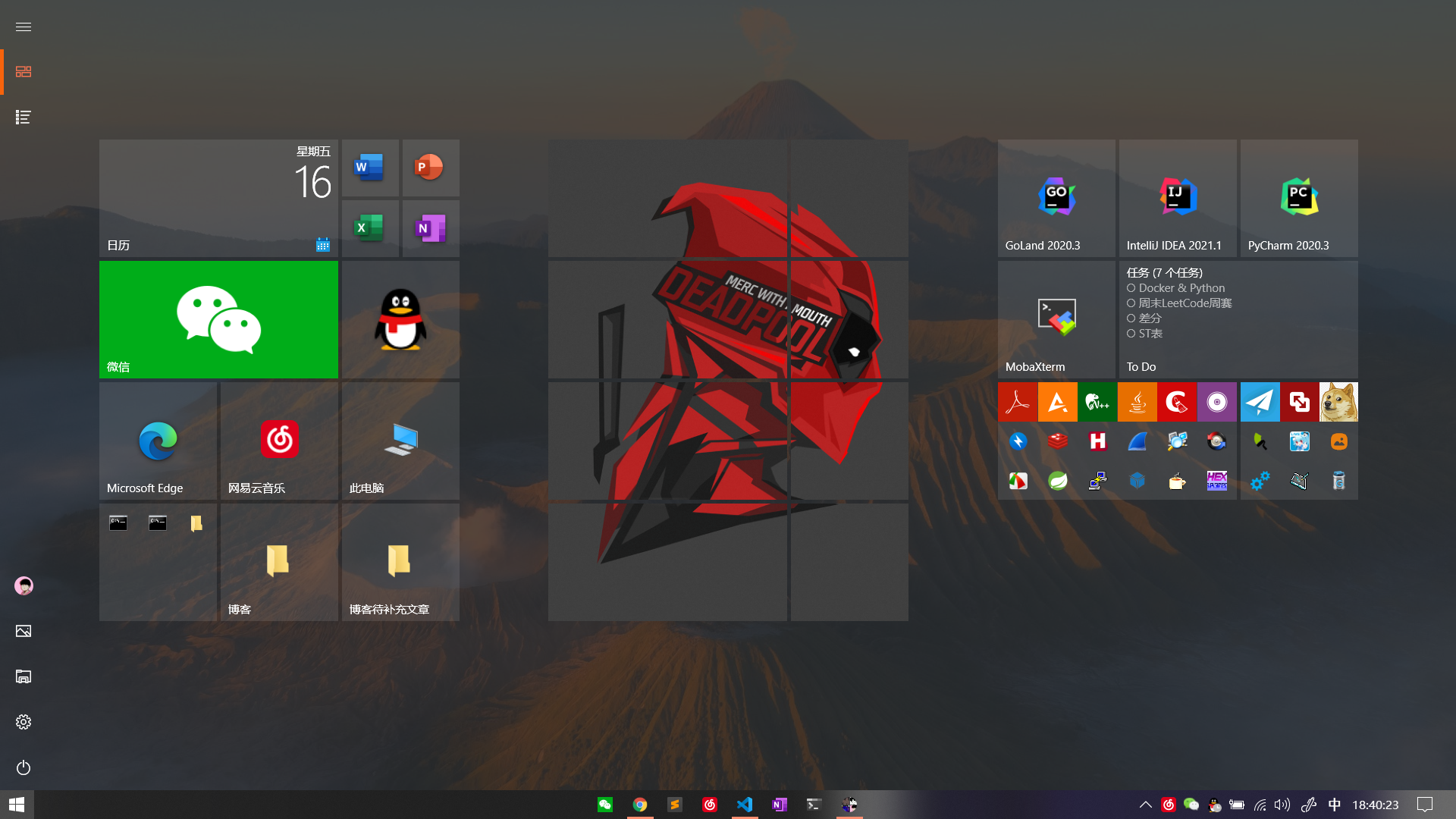Viewport: 1456px width, 819px height.
Task: Expand the group folder with command prompt icons
Action: pos(158,562)
